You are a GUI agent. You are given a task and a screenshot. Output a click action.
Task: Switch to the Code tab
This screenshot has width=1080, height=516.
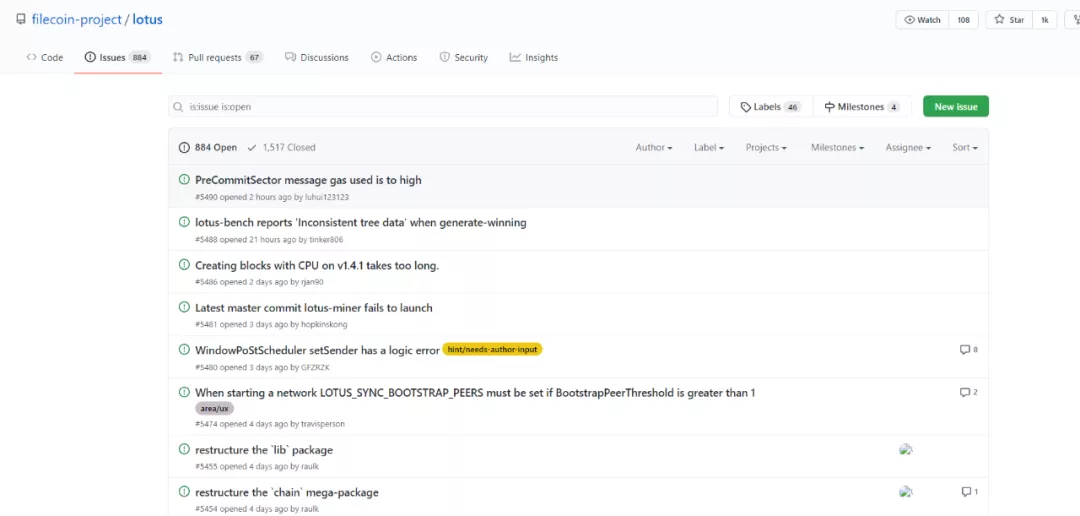pos(45,57)
